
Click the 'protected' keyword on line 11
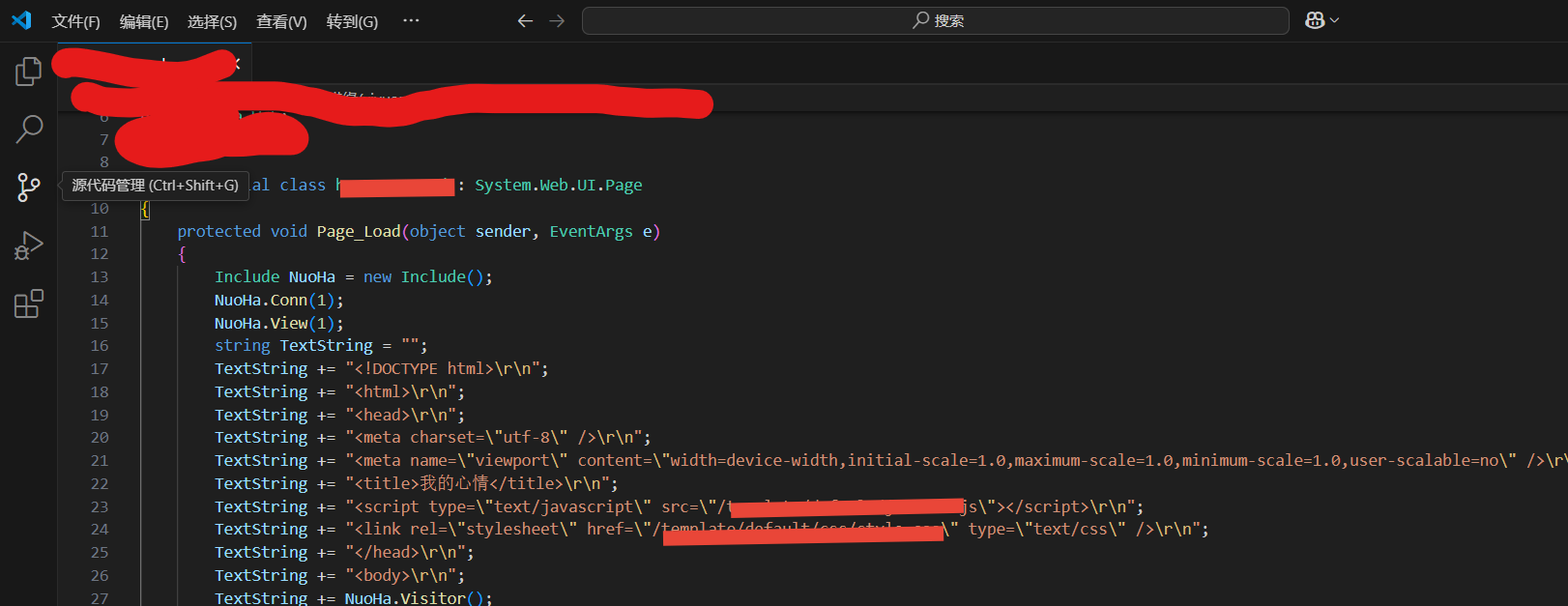click(218, 231)
